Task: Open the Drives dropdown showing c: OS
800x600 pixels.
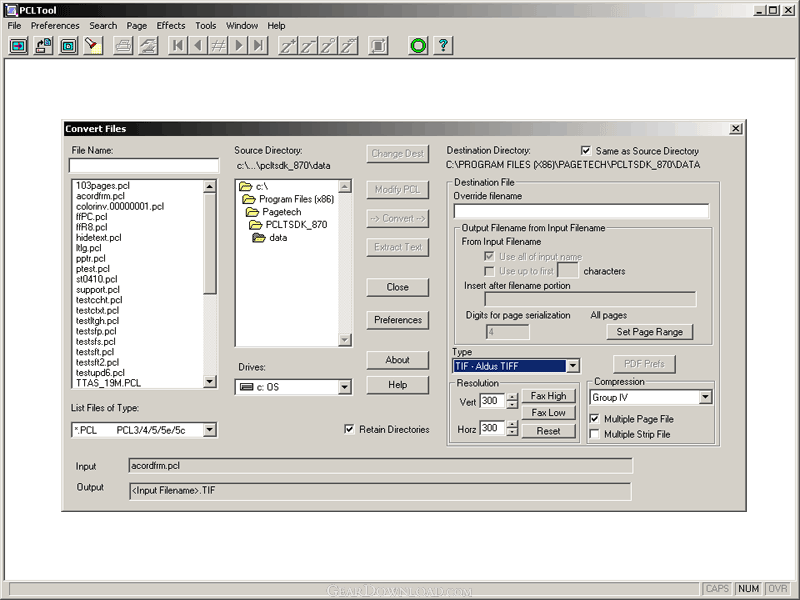Action: pyautogui.click(x=344, y=387)
